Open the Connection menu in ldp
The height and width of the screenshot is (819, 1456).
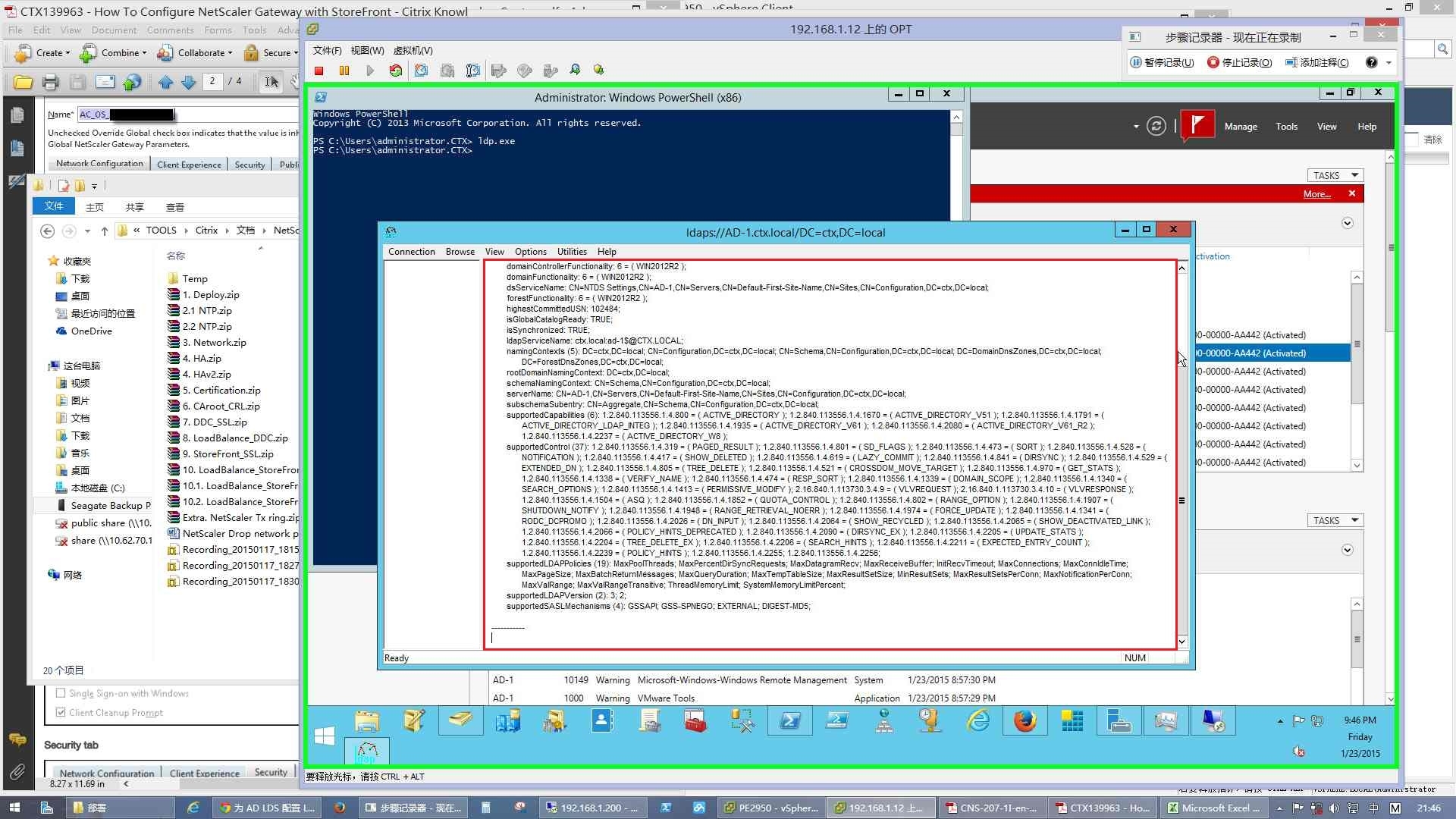(412, 252)
